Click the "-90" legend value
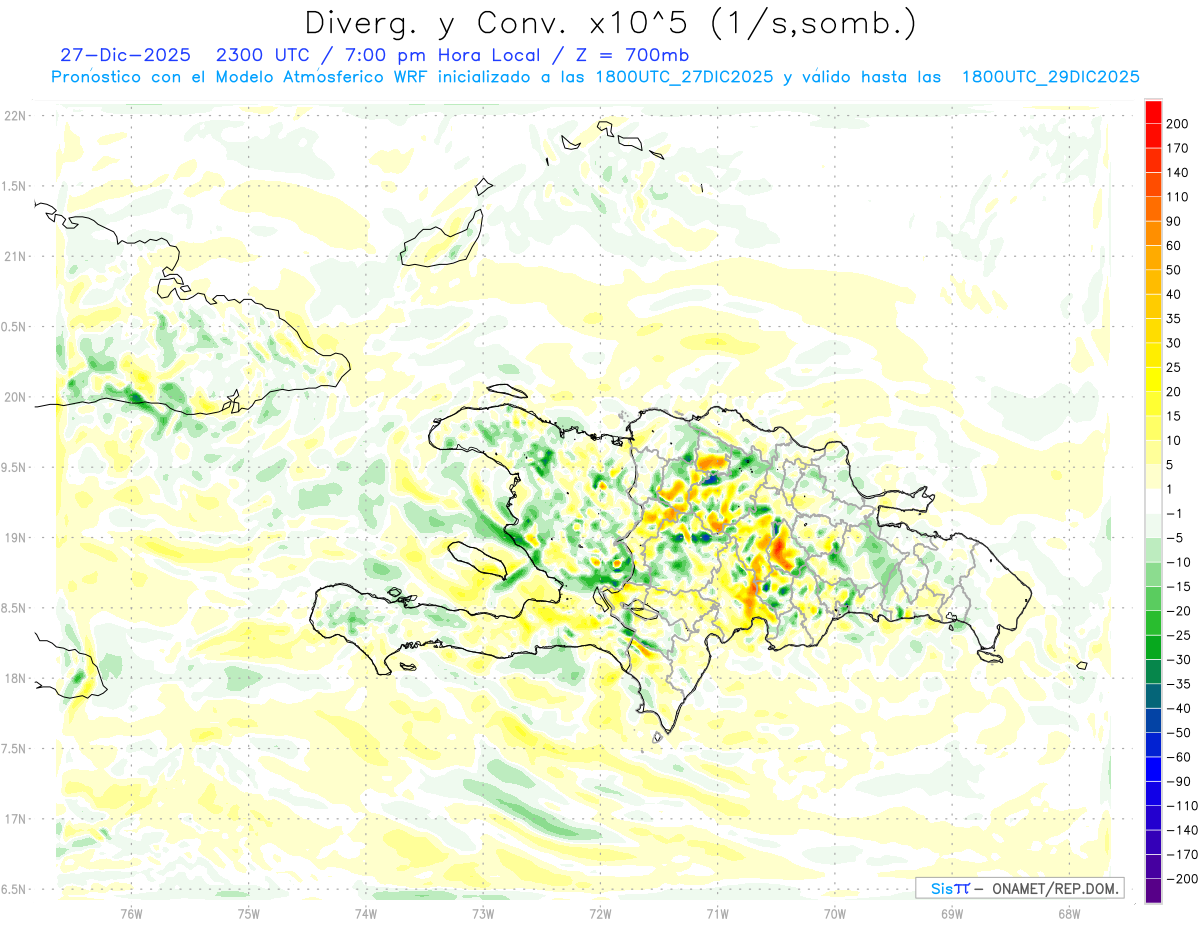The image size is (1200, 927). [x=1180, y=782]
